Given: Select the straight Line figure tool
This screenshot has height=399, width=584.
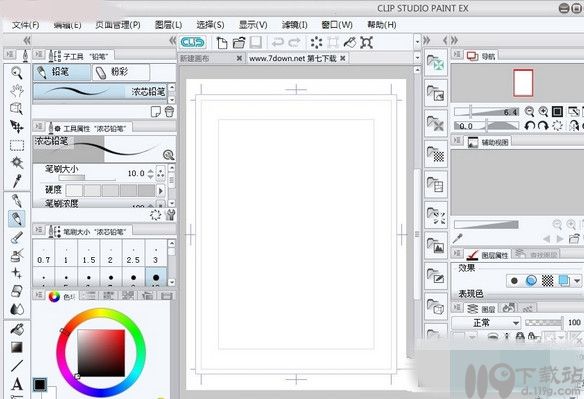Looking at the screenshot, I should click(x=17, y=365).
